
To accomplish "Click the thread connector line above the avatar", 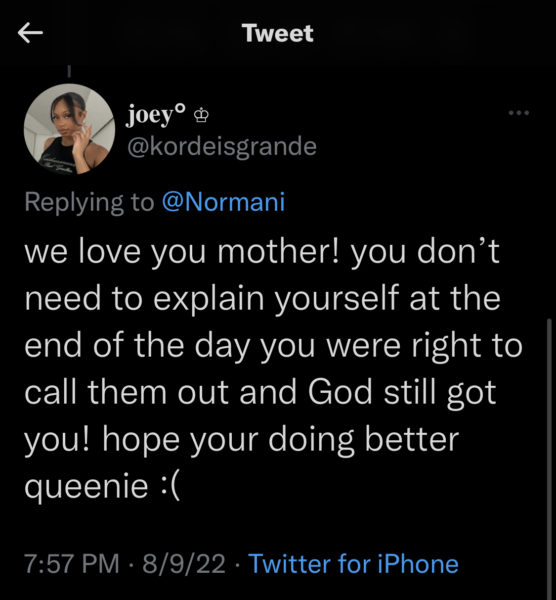I will point(69,71).
